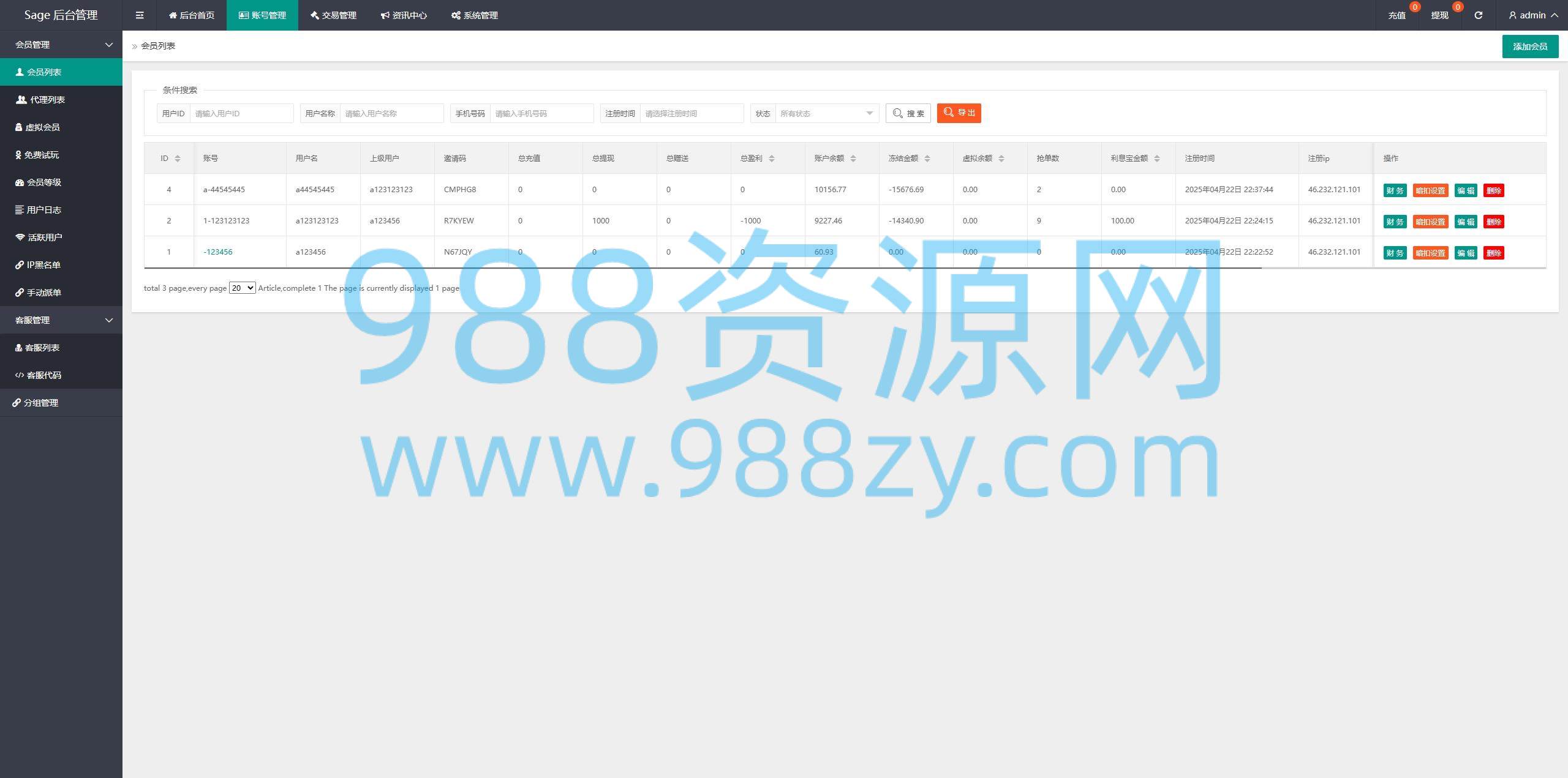Viewport: 1568px width, 778px height.
Task: Switch to 交易管理 top menu
Action: 333,15
